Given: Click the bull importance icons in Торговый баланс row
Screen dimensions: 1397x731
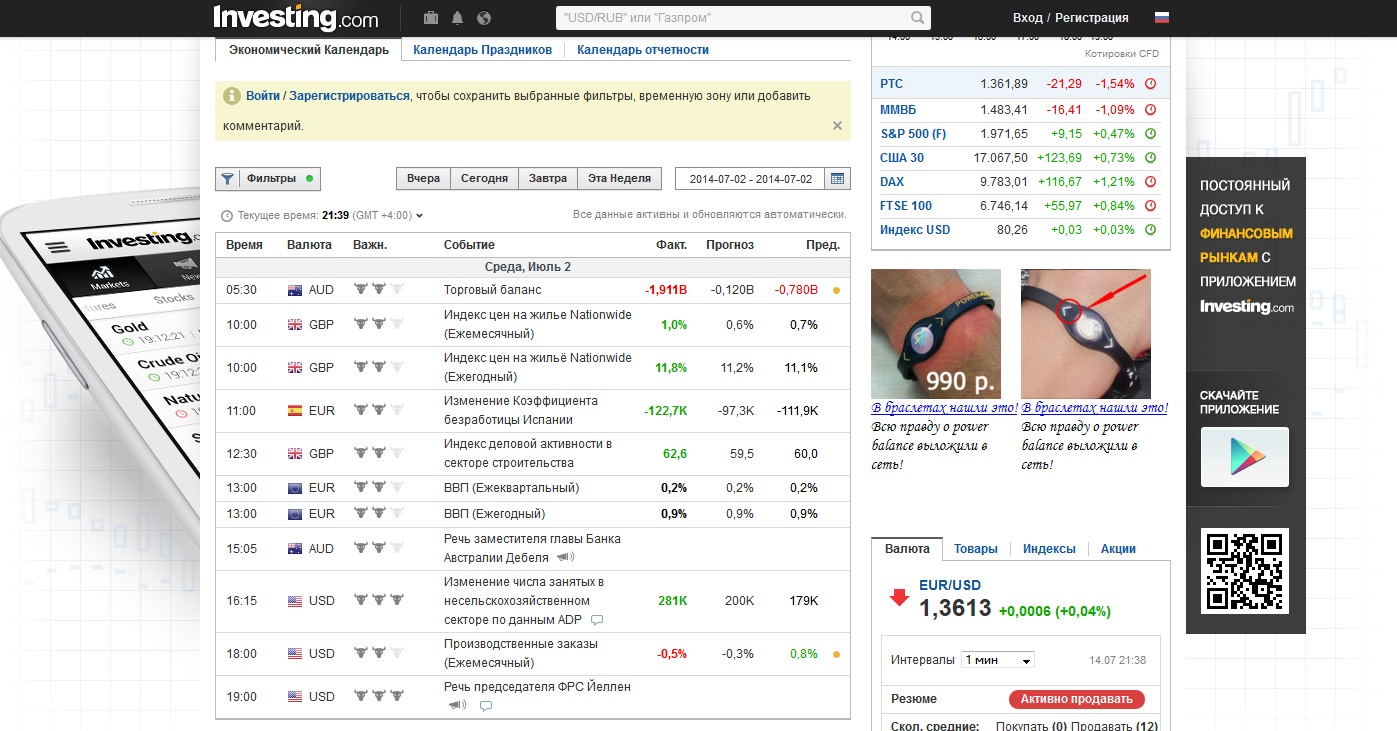Looking at the screenshot, I should [x=381, y=290].
